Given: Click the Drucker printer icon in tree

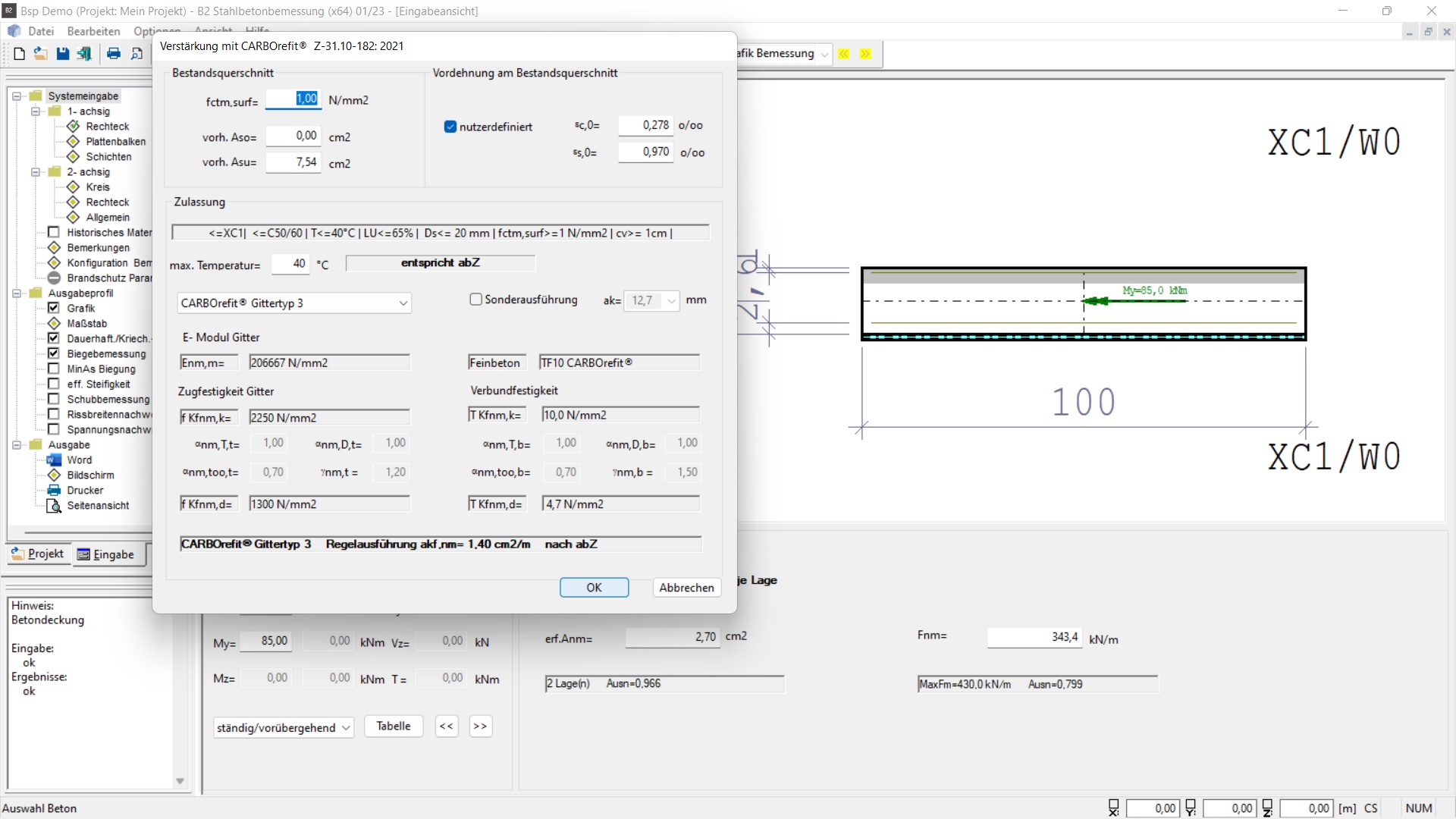Looking at the screenshot, I should coord(54,490).
